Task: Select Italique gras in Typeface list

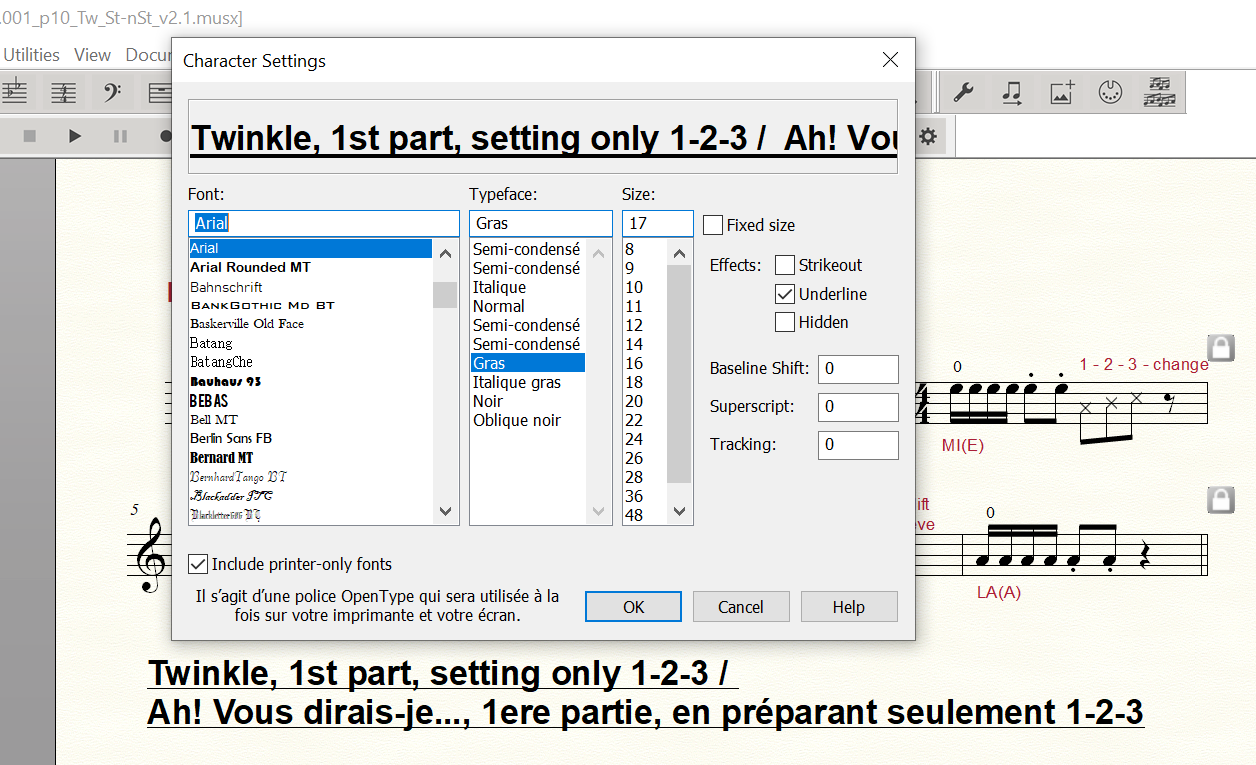Action: pos(517,382)
